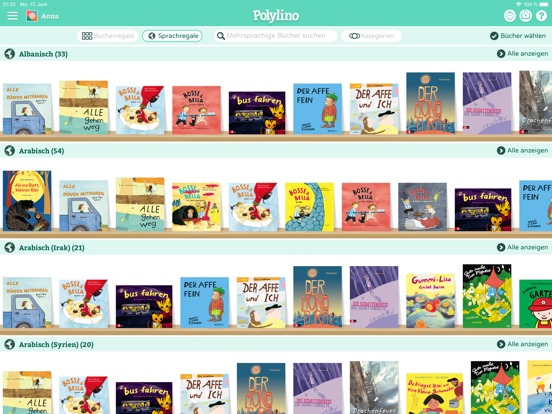
Task: Show all Albanisch books via Alle anzeigen
Action: pos(522,54)
